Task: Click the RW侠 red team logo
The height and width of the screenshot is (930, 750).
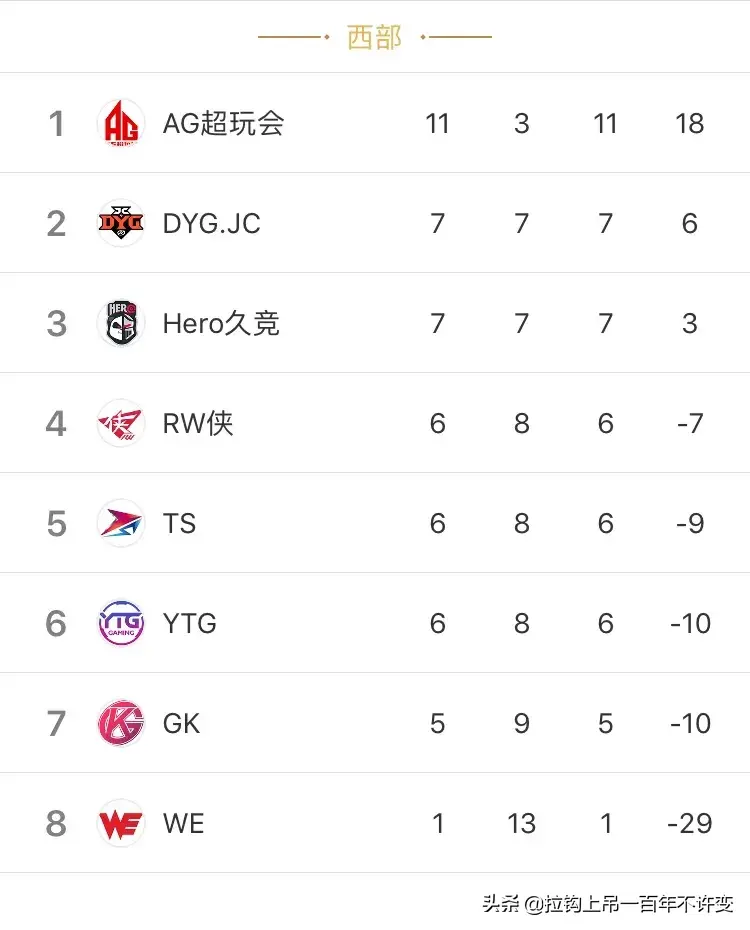Action: (121, 423)
